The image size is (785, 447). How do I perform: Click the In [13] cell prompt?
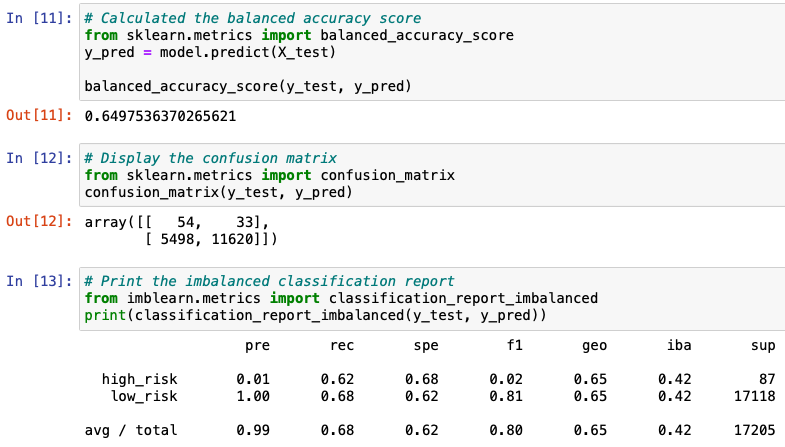(39, 281)
